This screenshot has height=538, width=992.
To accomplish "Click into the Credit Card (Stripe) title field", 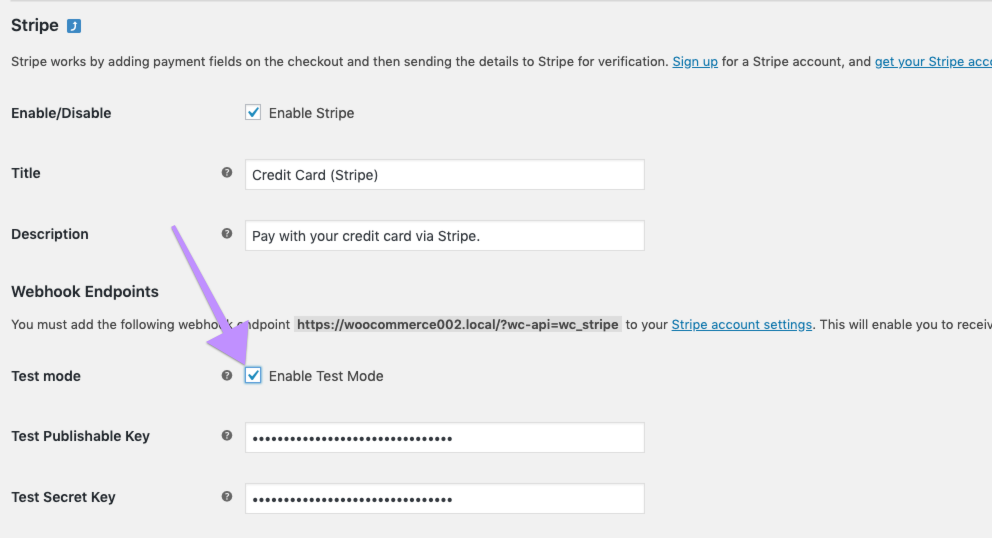I will point(444,174).
